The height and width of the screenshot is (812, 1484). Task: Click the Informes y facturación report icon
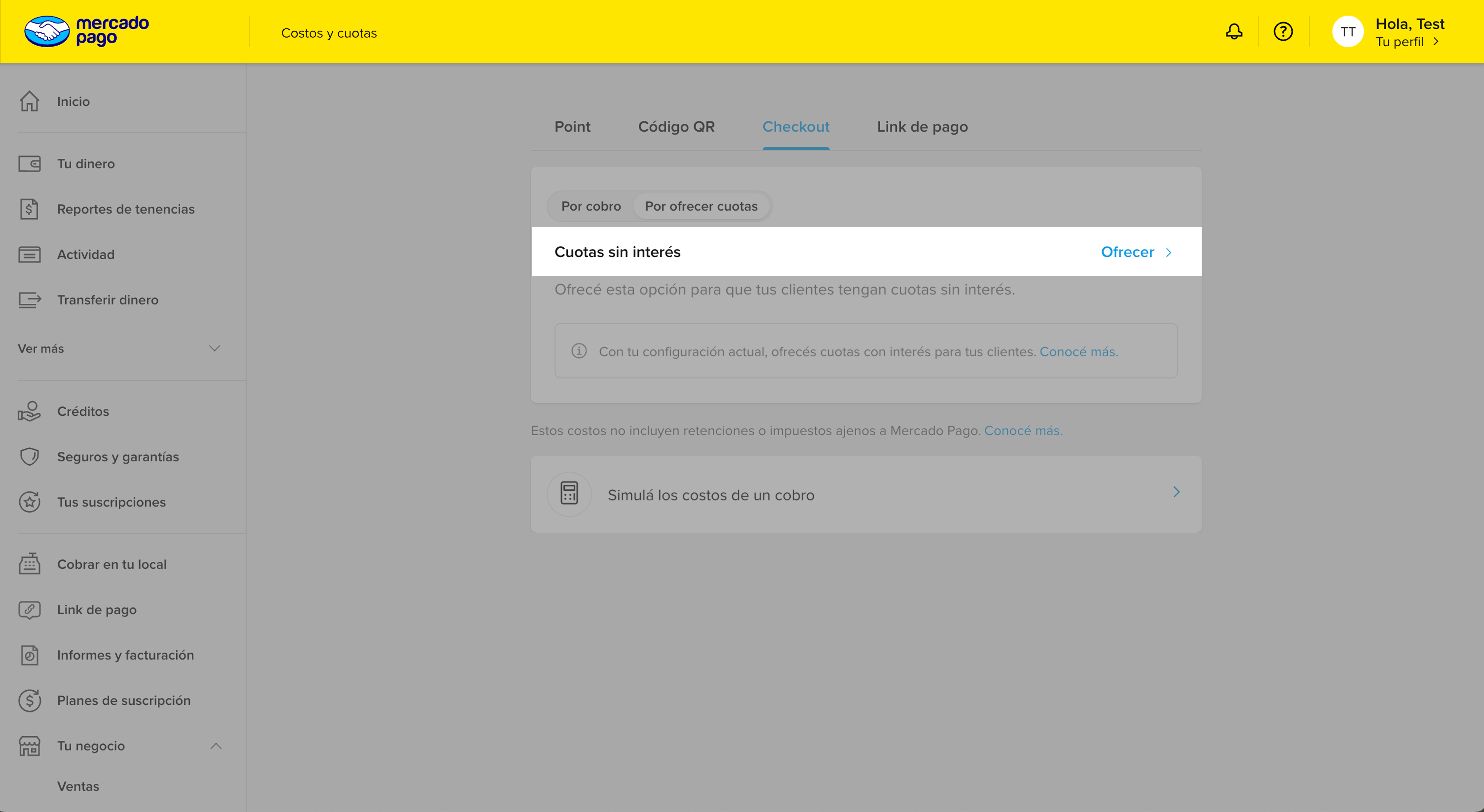point(29,655)
